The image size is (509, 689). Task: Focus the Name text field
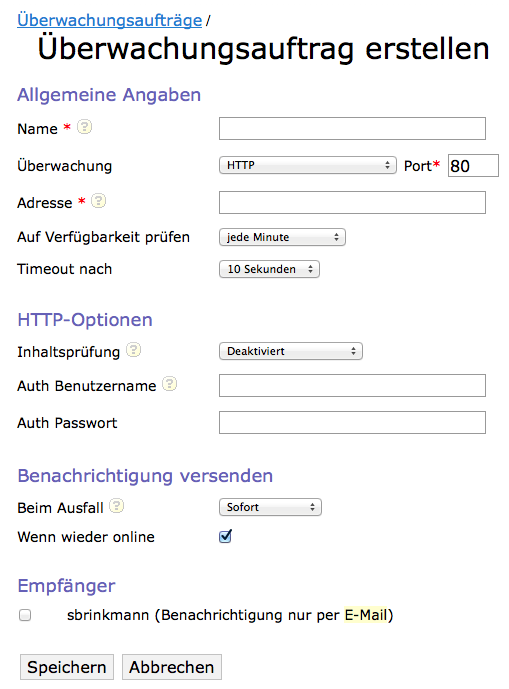point(353,128)
